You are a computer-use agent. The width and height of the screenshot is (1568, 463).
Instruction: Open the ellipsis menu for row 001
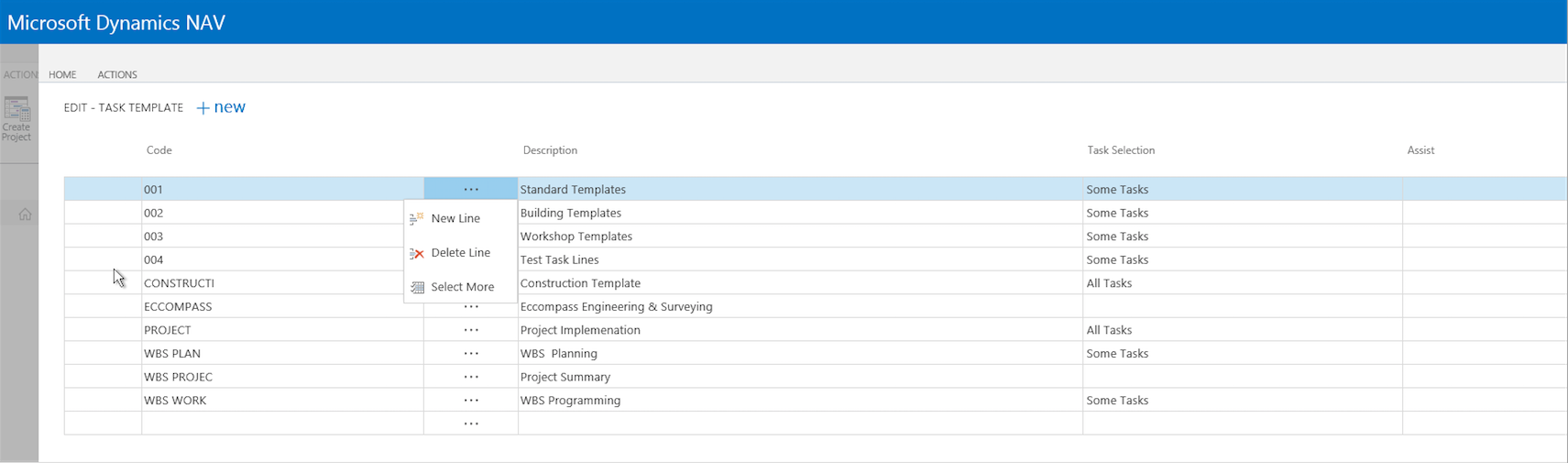pyautogui.click(x=471, y=190)
